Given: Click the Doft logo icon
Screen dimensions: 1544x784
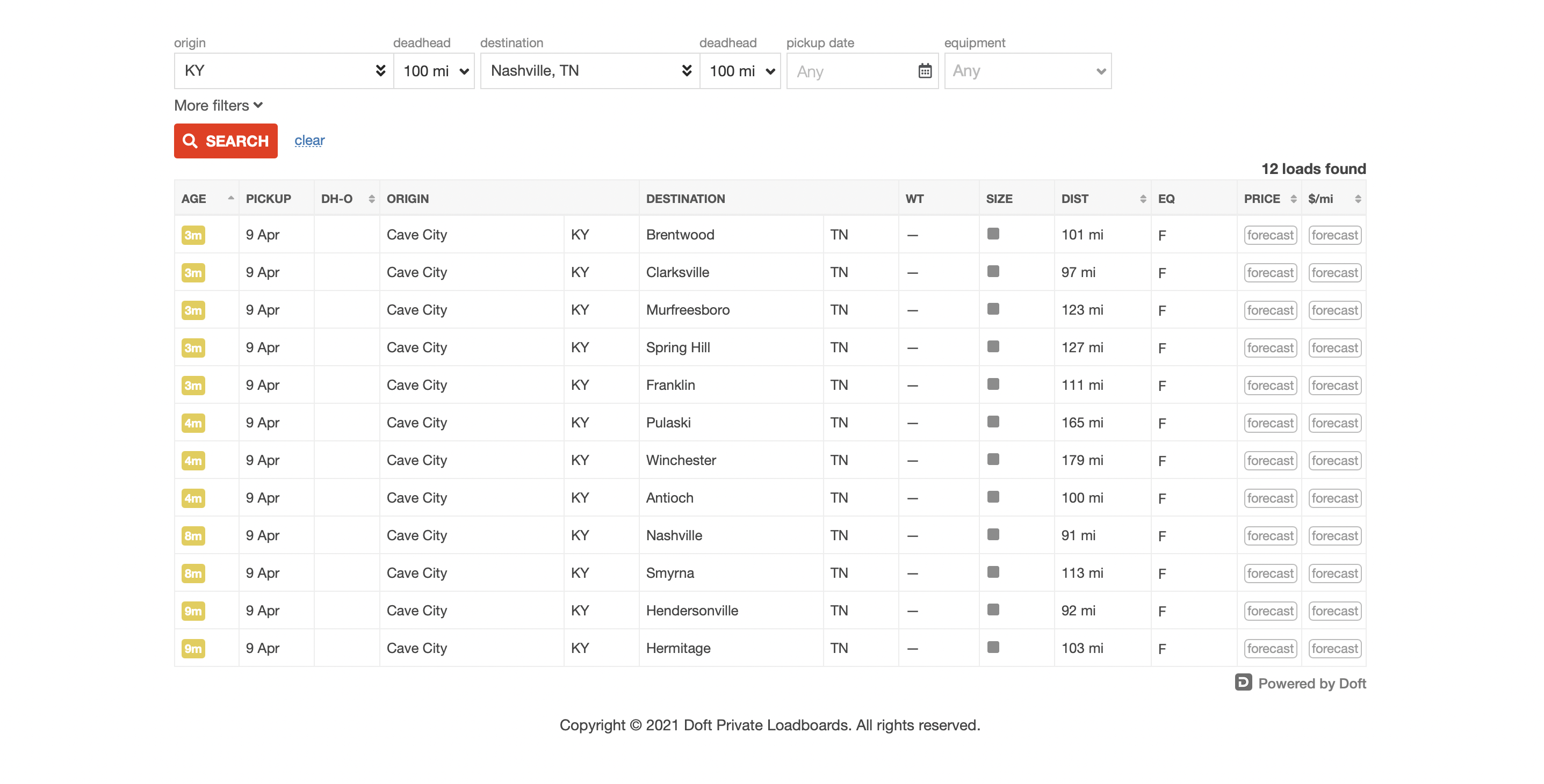Looking at the screenshot, I should [x=1243, y=682].
